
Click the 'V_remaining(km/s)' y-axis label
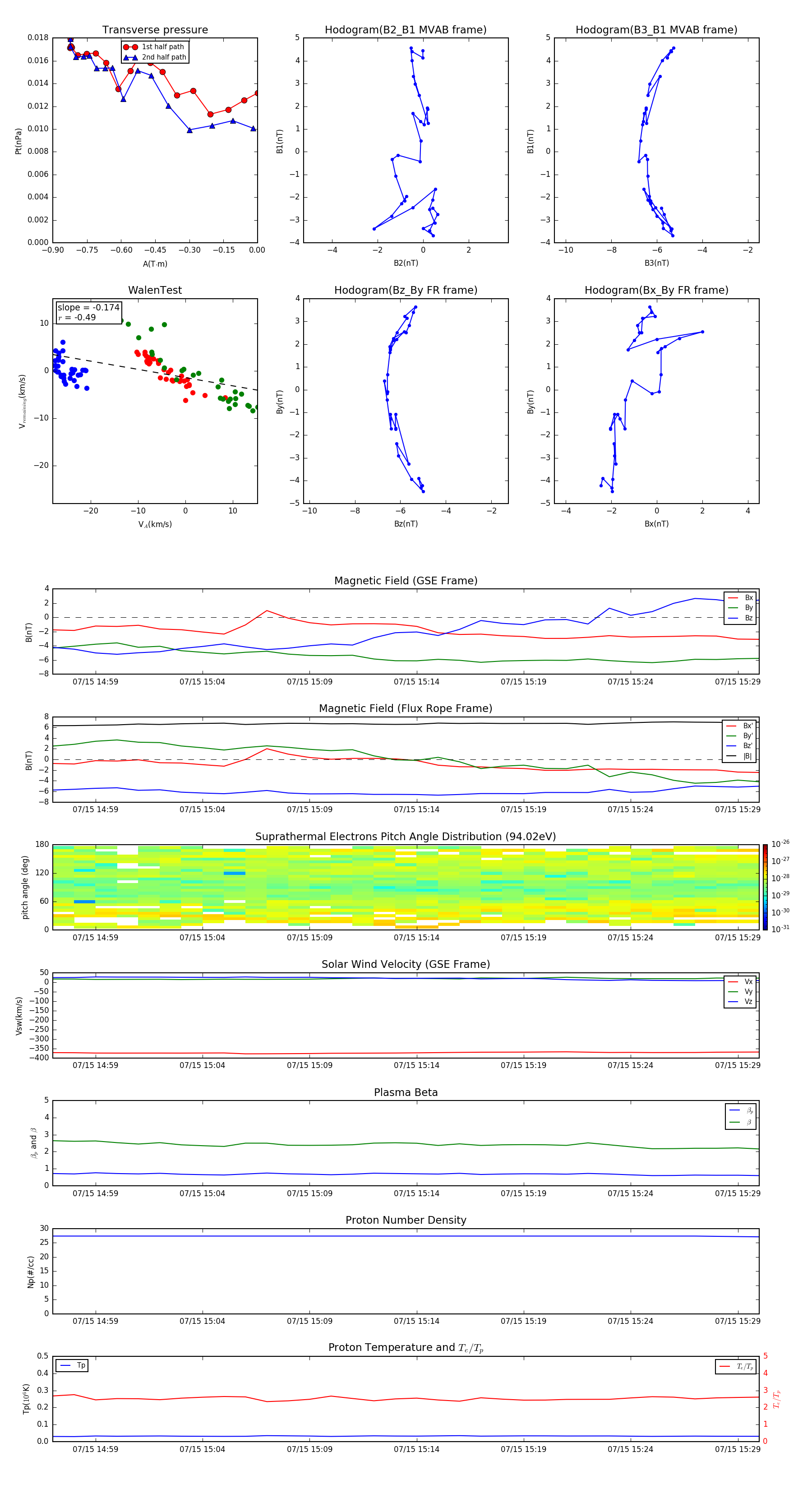22,401
